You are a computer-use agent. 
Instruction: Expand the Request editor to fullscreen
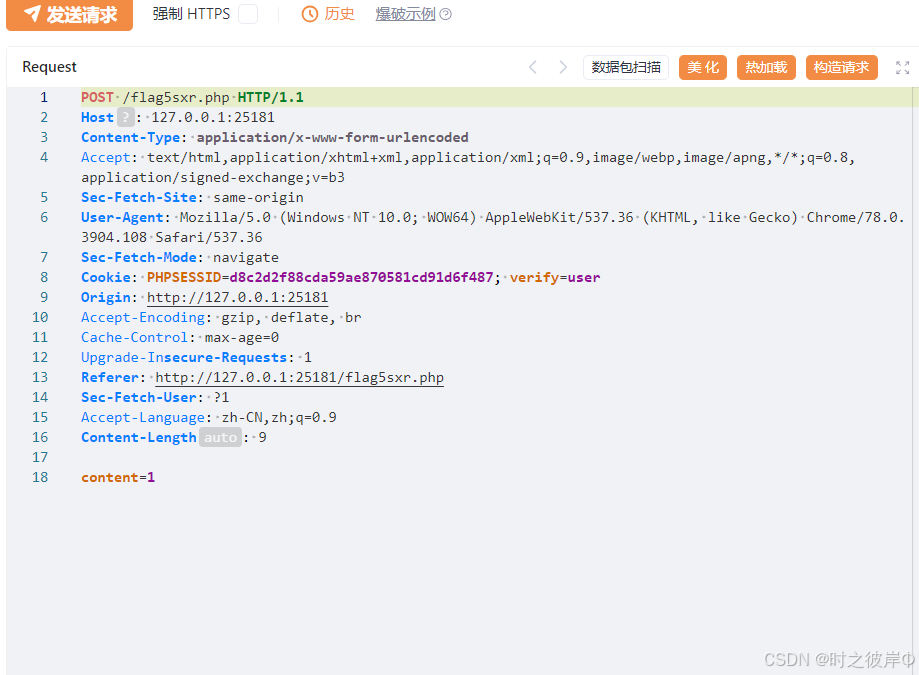(x=902, y=67)
